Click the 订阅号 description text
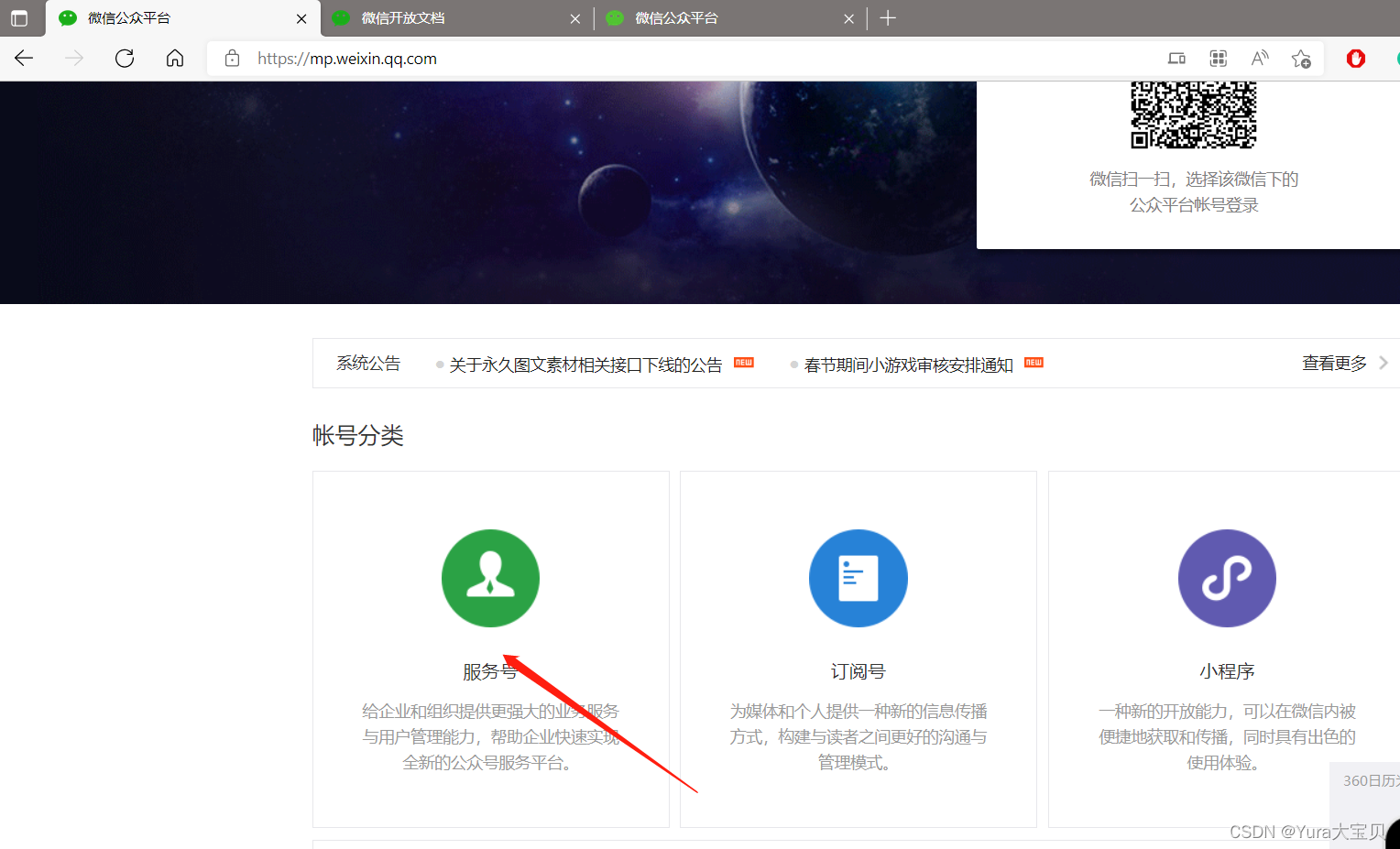The width and height of the screenshot is (1400, 849). tap(859, 736)
